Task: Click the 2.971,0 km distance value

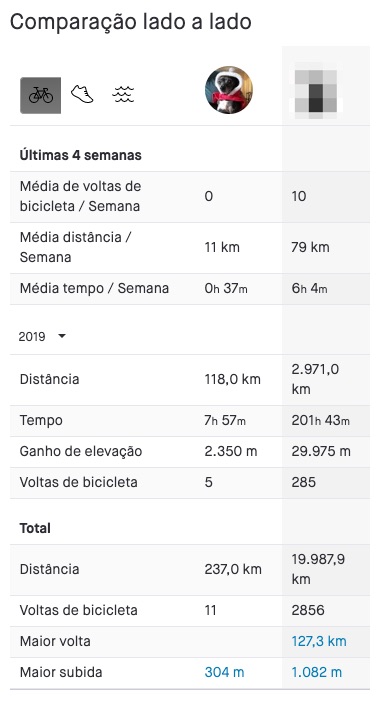Action: [315, 379]
